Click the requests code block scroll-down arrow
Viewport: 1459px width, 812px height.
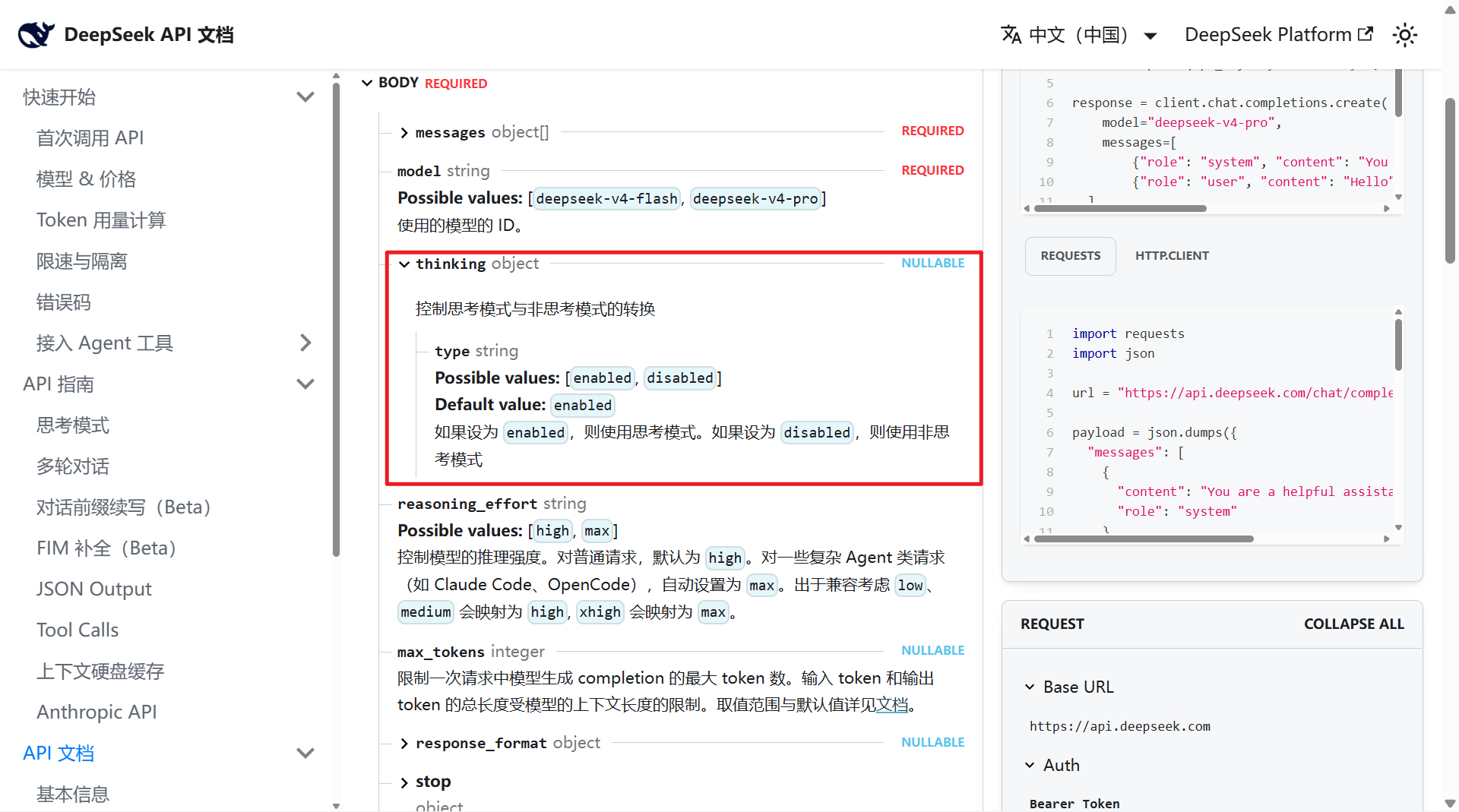coord(1398,527)
